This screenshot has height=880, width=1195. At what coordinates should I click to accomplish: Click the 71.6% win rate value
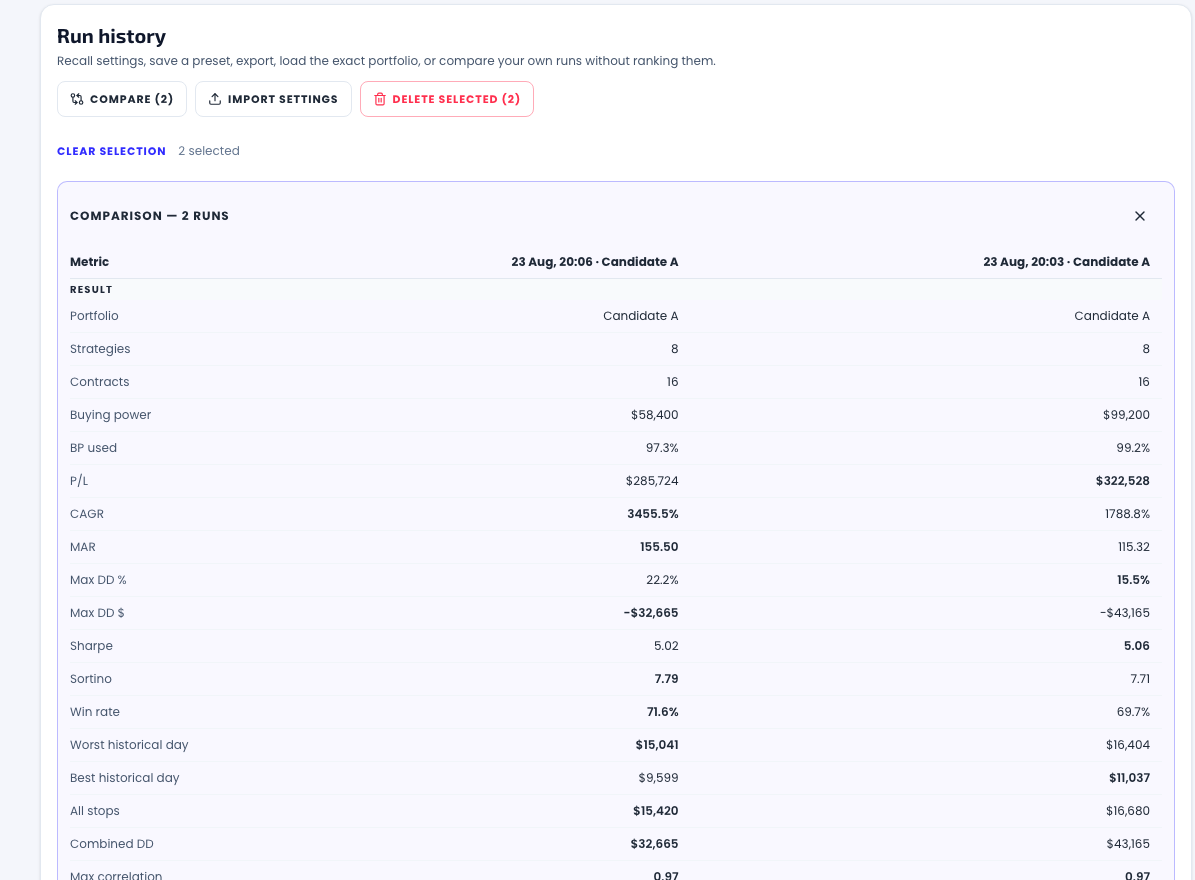point(662,712)
